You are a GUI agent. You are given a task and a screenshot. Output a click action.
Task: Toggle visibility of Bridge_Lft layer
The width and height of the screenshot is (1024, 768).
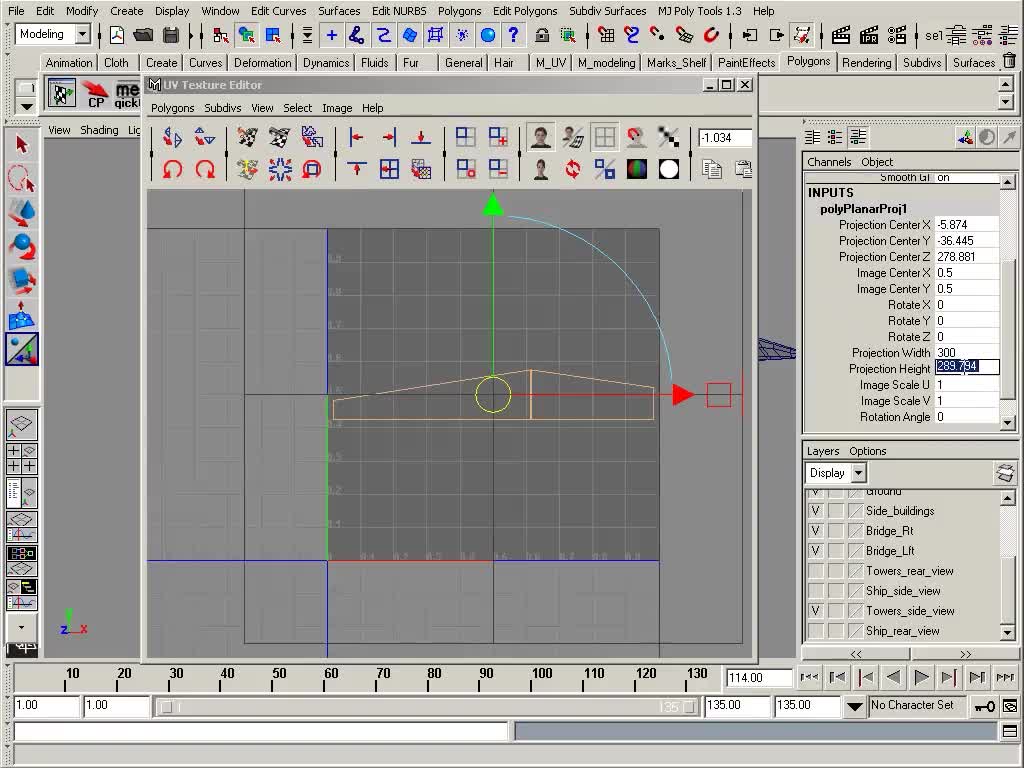[x=815, y=551]
